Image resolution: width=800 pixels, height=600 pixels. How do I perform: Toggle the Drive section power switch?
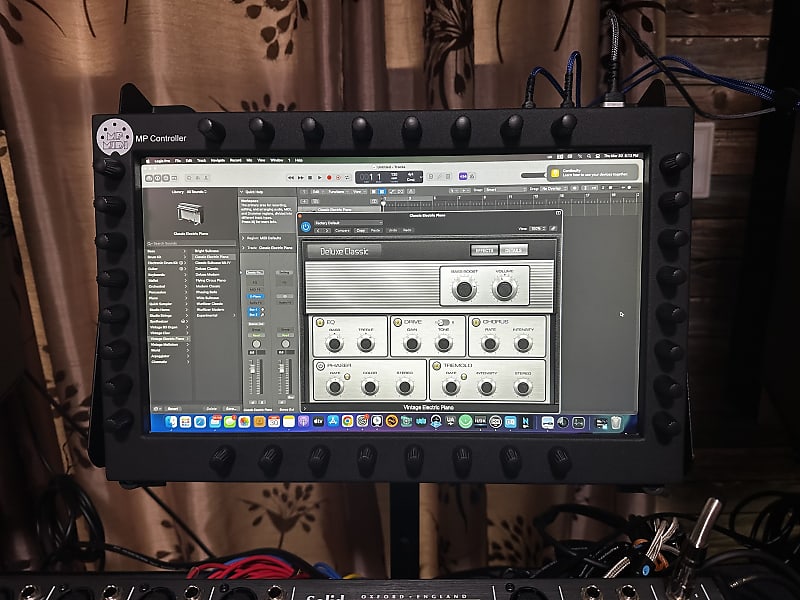click(x=397, y=321)
